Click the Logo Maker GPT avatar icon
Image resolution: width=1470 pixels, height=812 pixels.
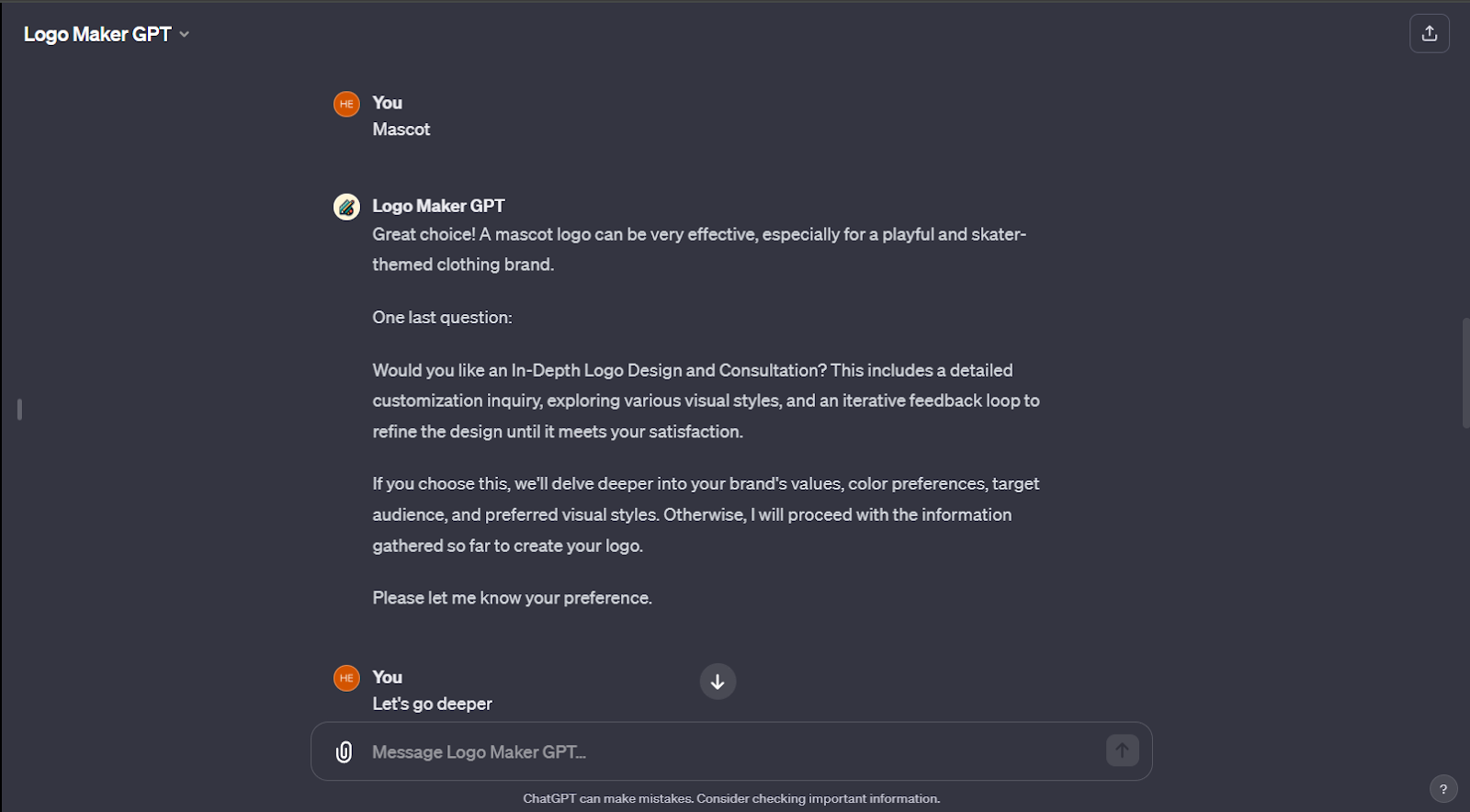point(346,207)
